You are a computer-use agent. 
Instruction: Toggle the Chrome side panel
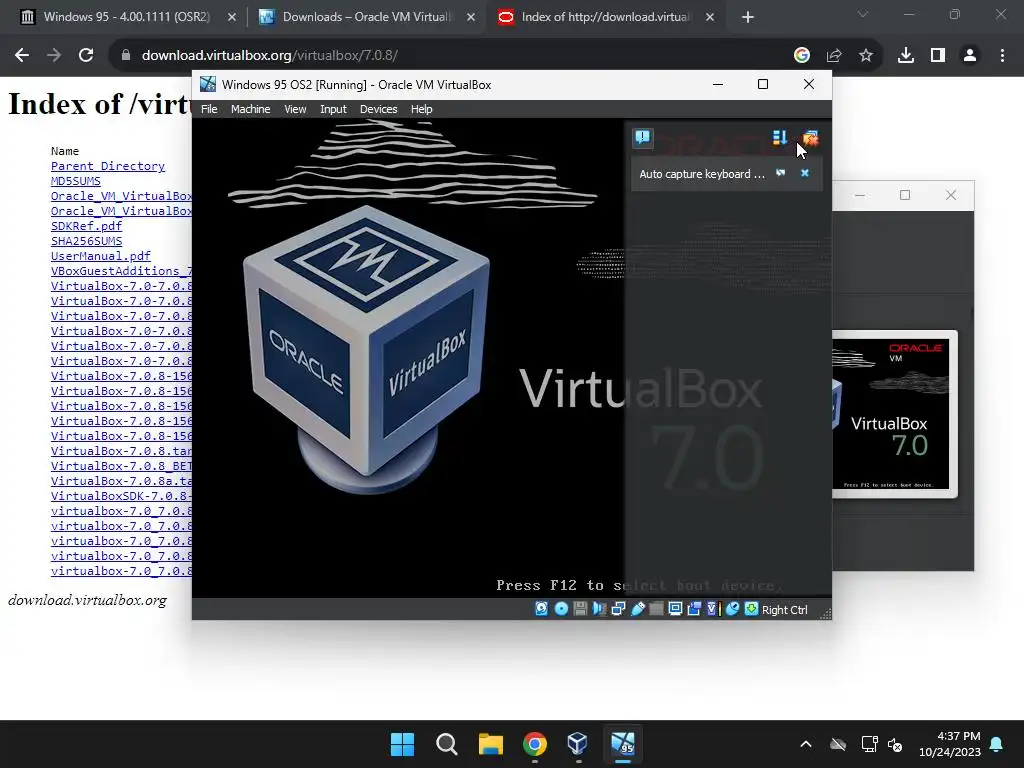coord(938,56)
